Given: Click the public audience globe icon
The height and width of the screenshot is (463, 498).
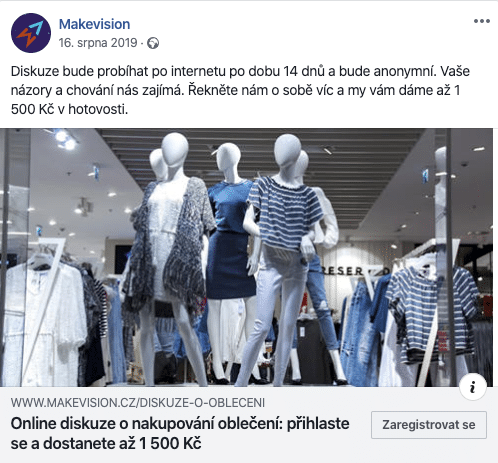Looking at the screenshot, I should (x=153, y=43).
